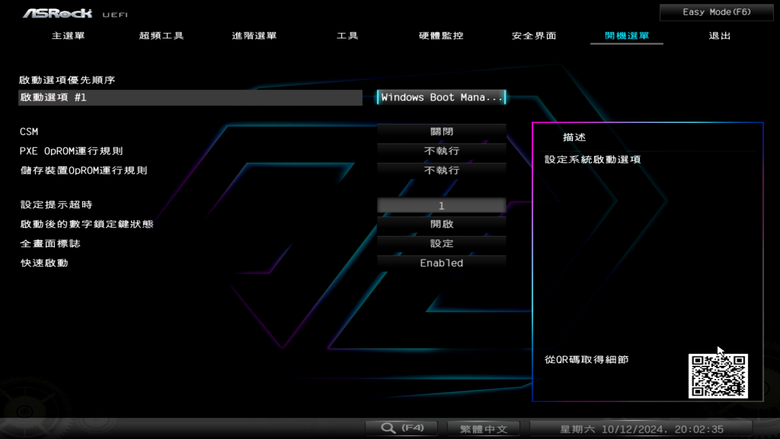Screen dimensions: 780x439
Task: Open the 硬體監控 tab
Action: pos(441,36)
